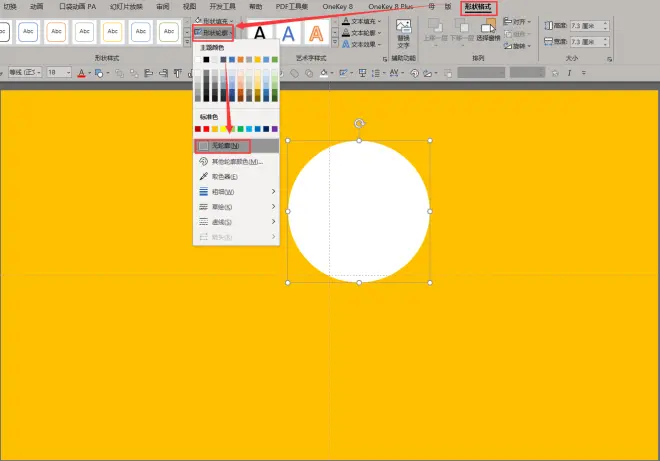Apply the black A WordArt style
Screen dimensions: 660x461
click(260, 33)
